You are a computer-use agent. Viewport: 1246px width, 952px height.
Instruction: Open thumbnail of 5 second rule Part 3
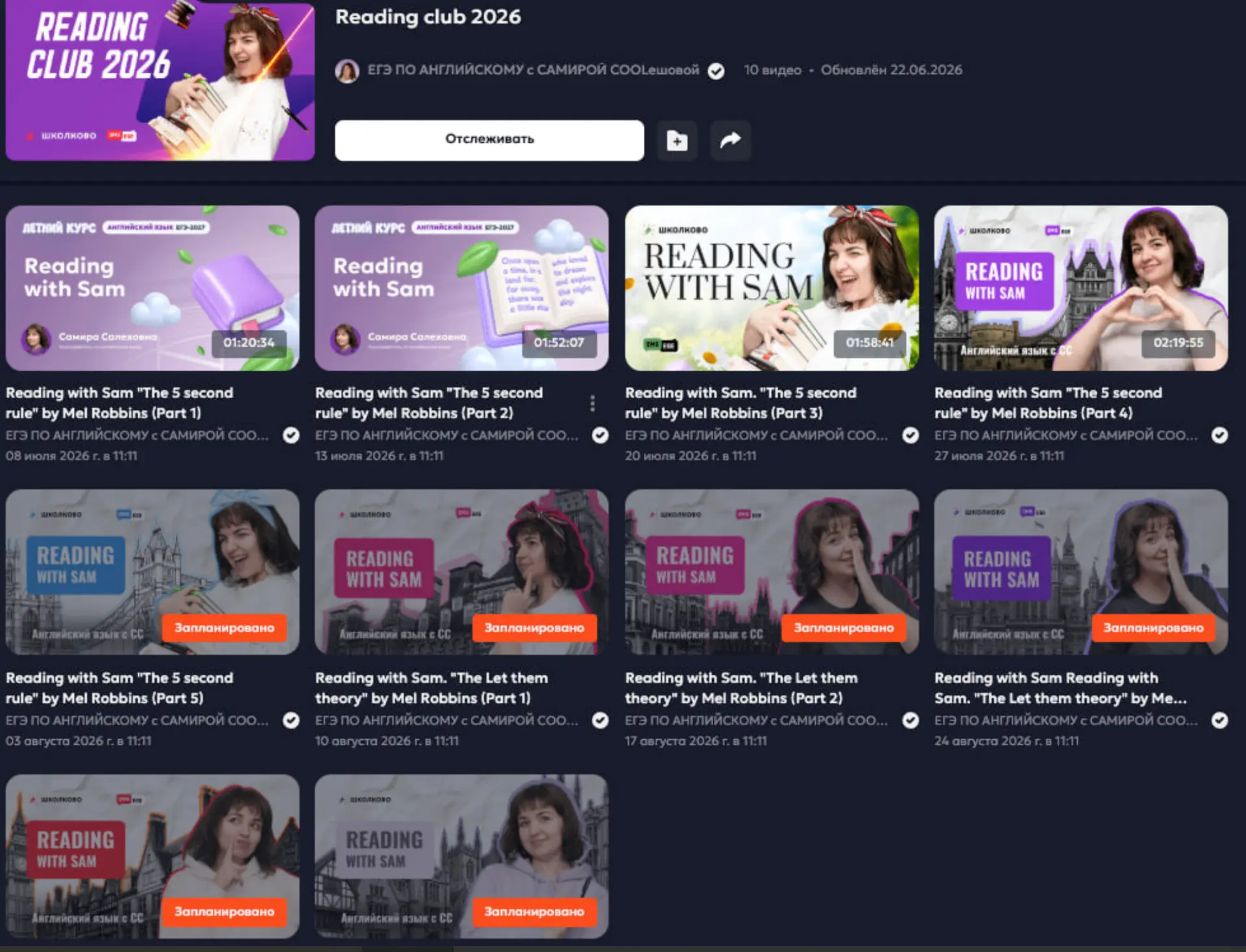point(772,288)
